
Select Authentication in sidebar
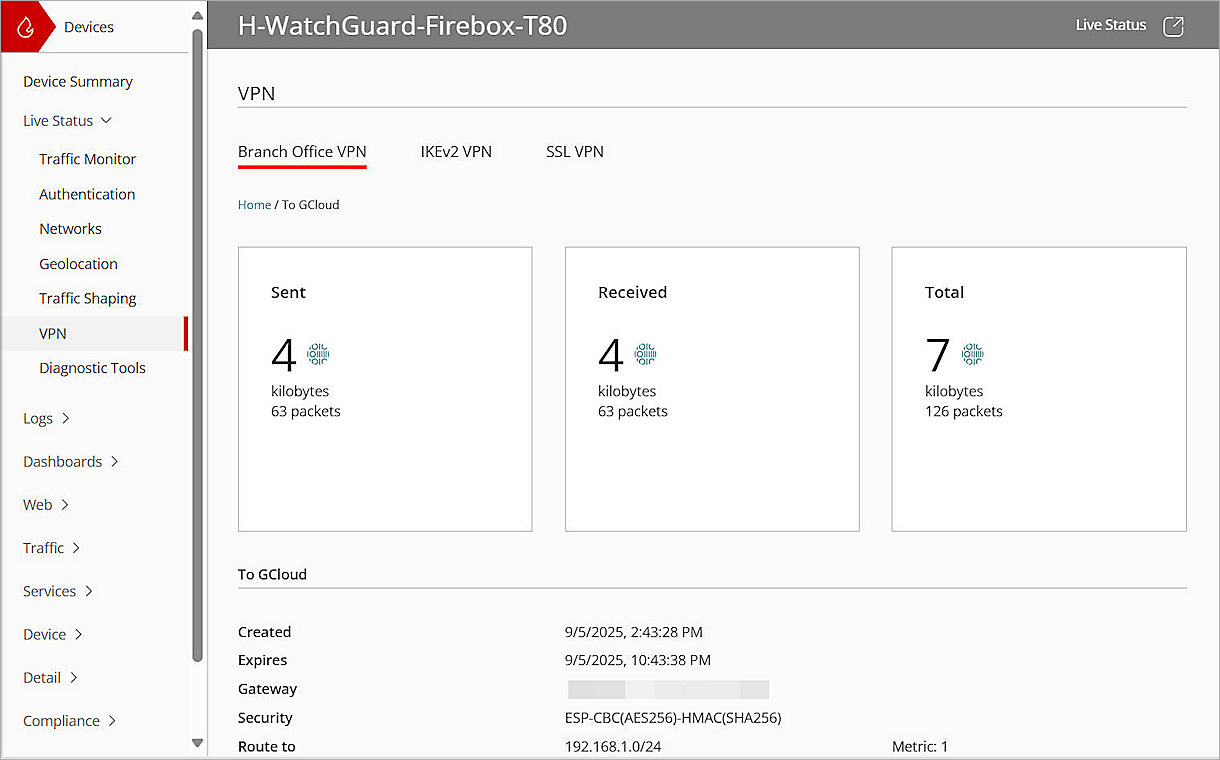pos(87,194)
